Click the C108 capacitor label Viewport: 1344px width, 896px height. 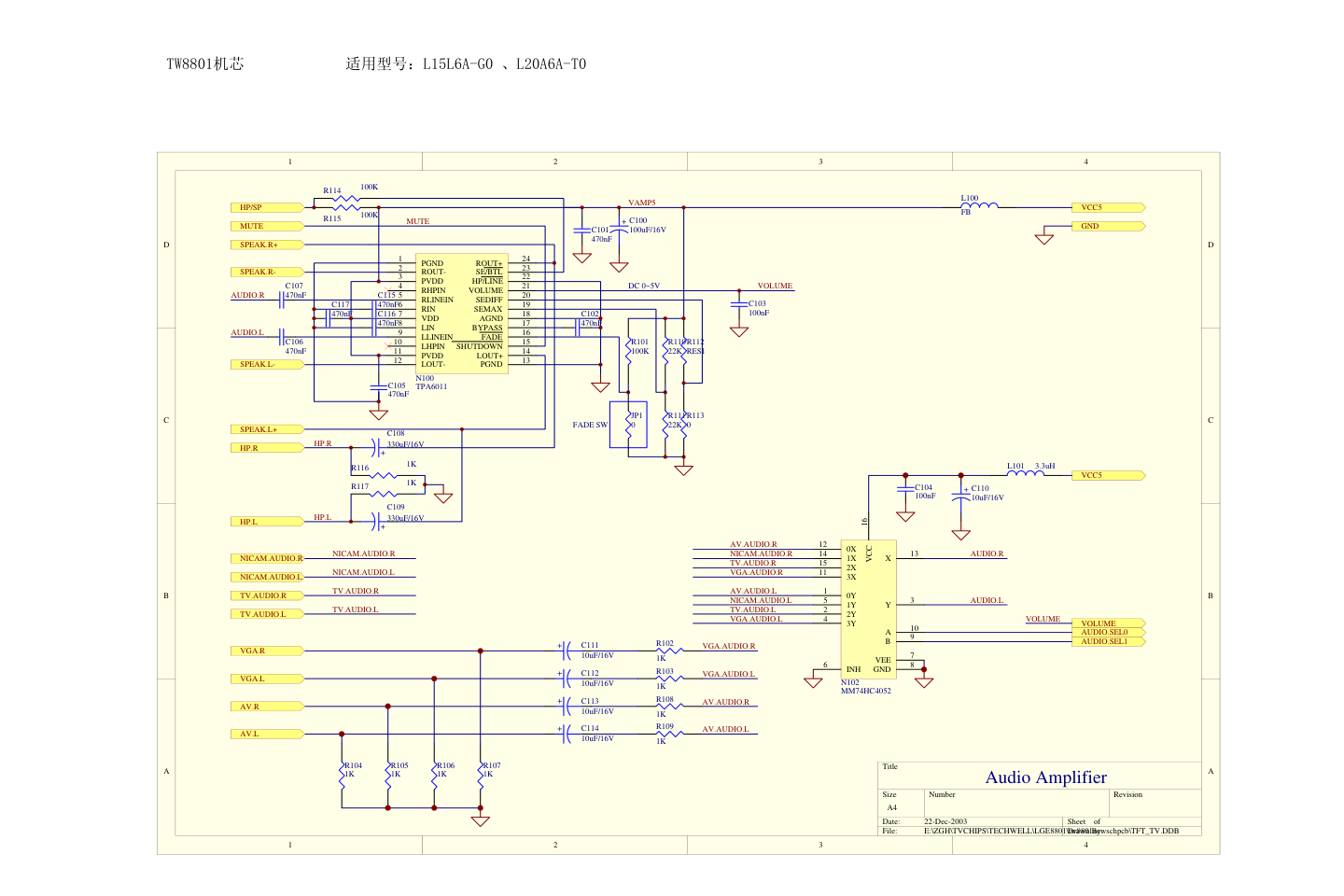pos(396,433)
